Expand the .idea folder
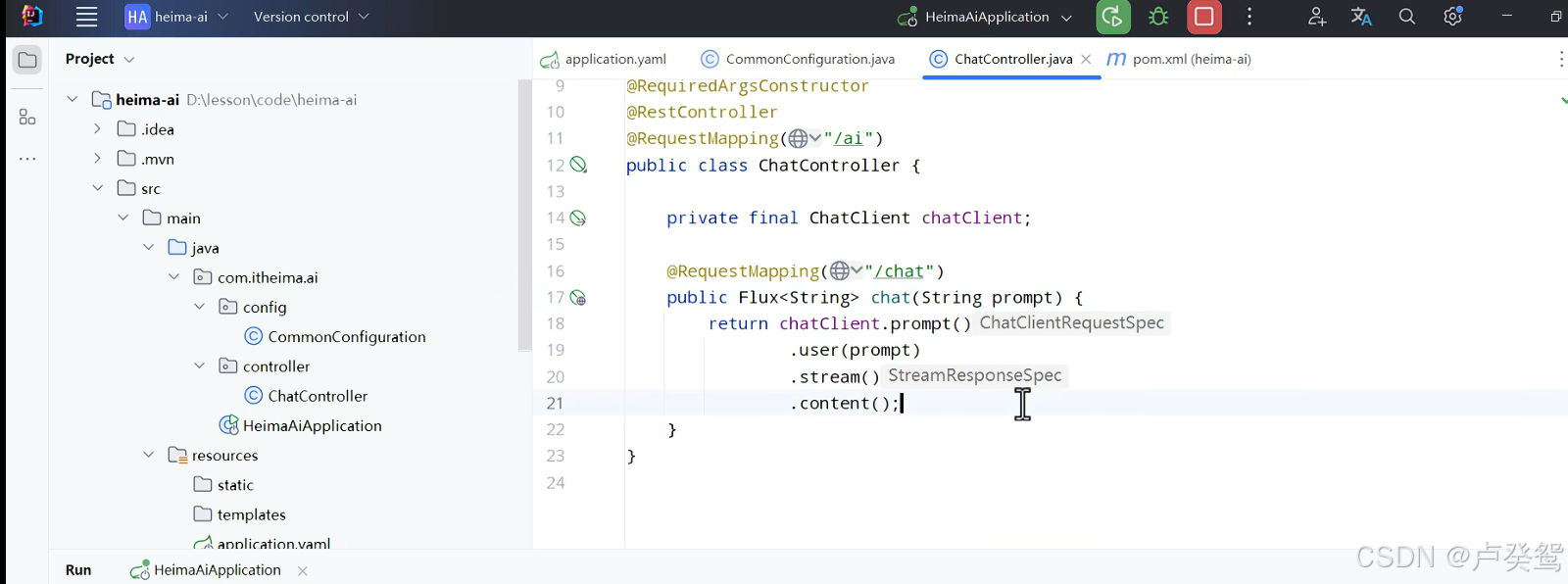This screenshot has width=1568, height=584. point(97,129)
